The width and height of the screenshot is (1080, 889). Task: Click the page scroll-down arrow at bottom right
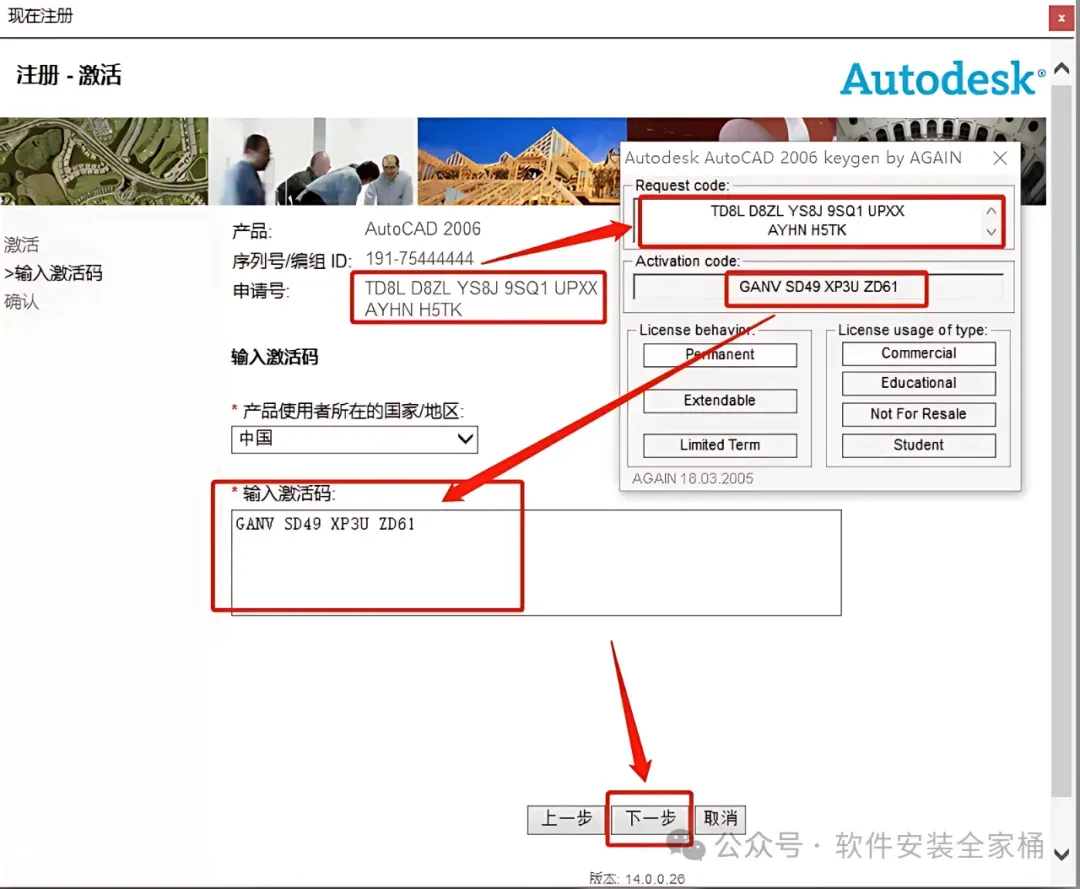pyautogui.click(x=1062, y=854)
